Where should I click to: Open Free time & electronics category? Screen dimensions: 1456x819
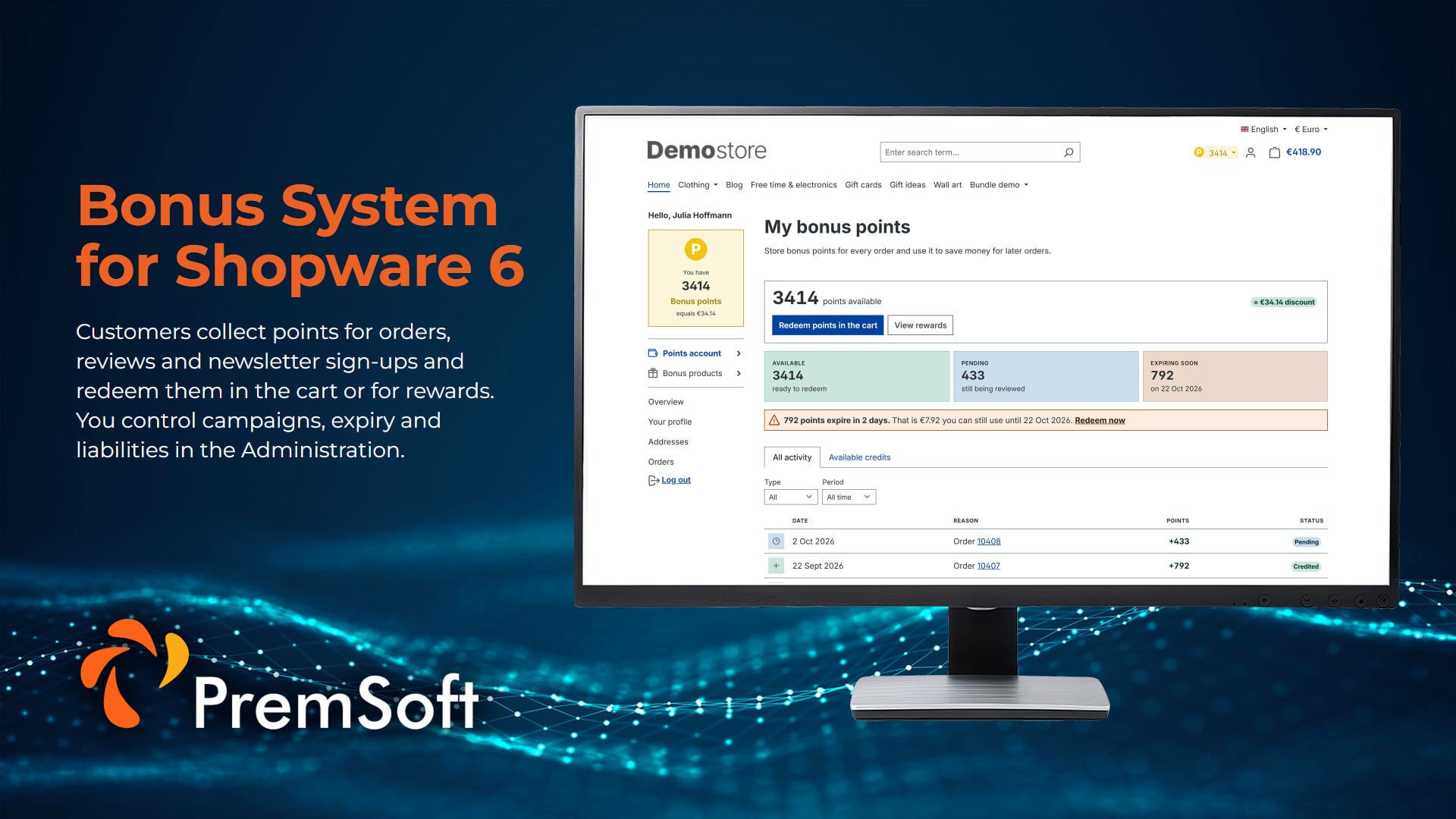click(x=794, y=185)
